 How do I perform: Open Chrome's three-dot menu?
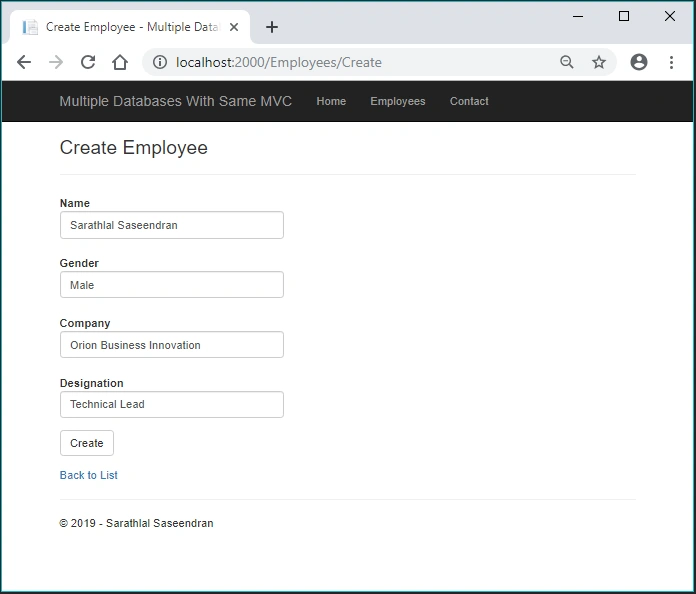click(x=671, y=62)
